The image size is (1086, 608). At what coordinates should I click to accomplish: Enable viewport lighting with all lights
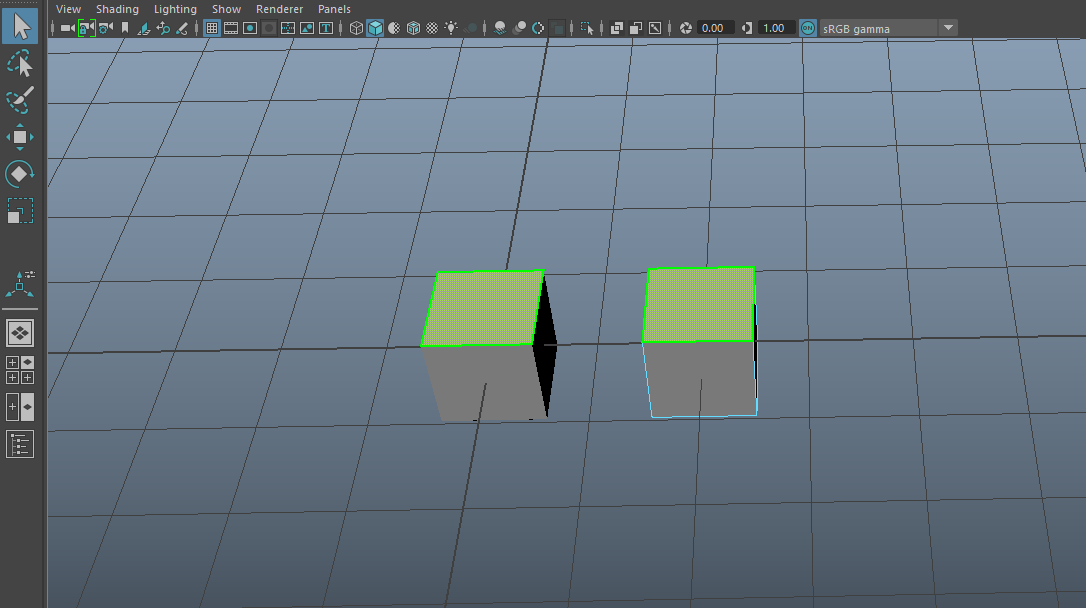click(x=451, y=28)
